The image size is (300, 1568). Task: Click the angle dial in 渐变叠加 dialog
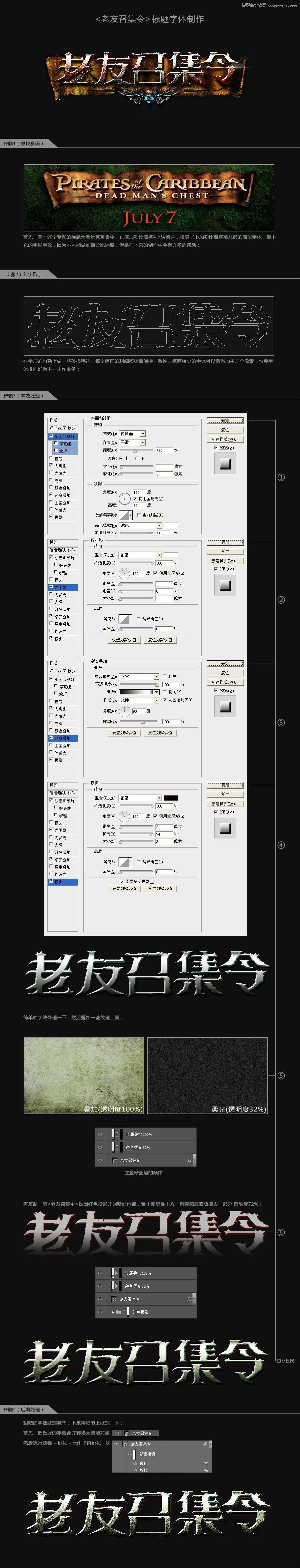click(x=125, y=711)
